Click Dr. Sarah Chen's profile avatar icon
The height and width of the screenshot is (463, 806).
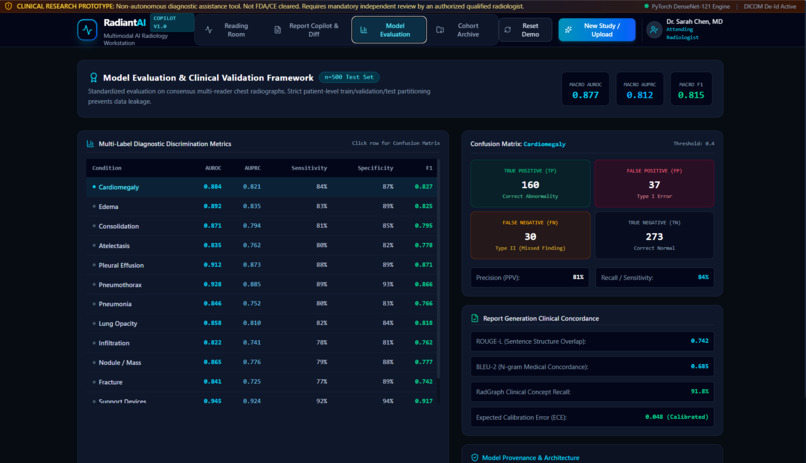[x=654, y=30]
